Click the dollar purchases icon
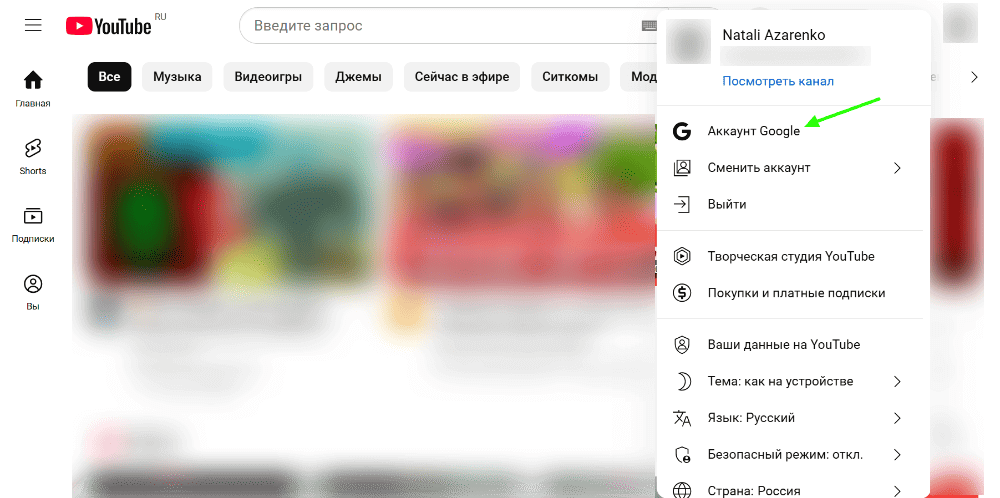This screenshot has width=1000, height=498. click(682, 293)
